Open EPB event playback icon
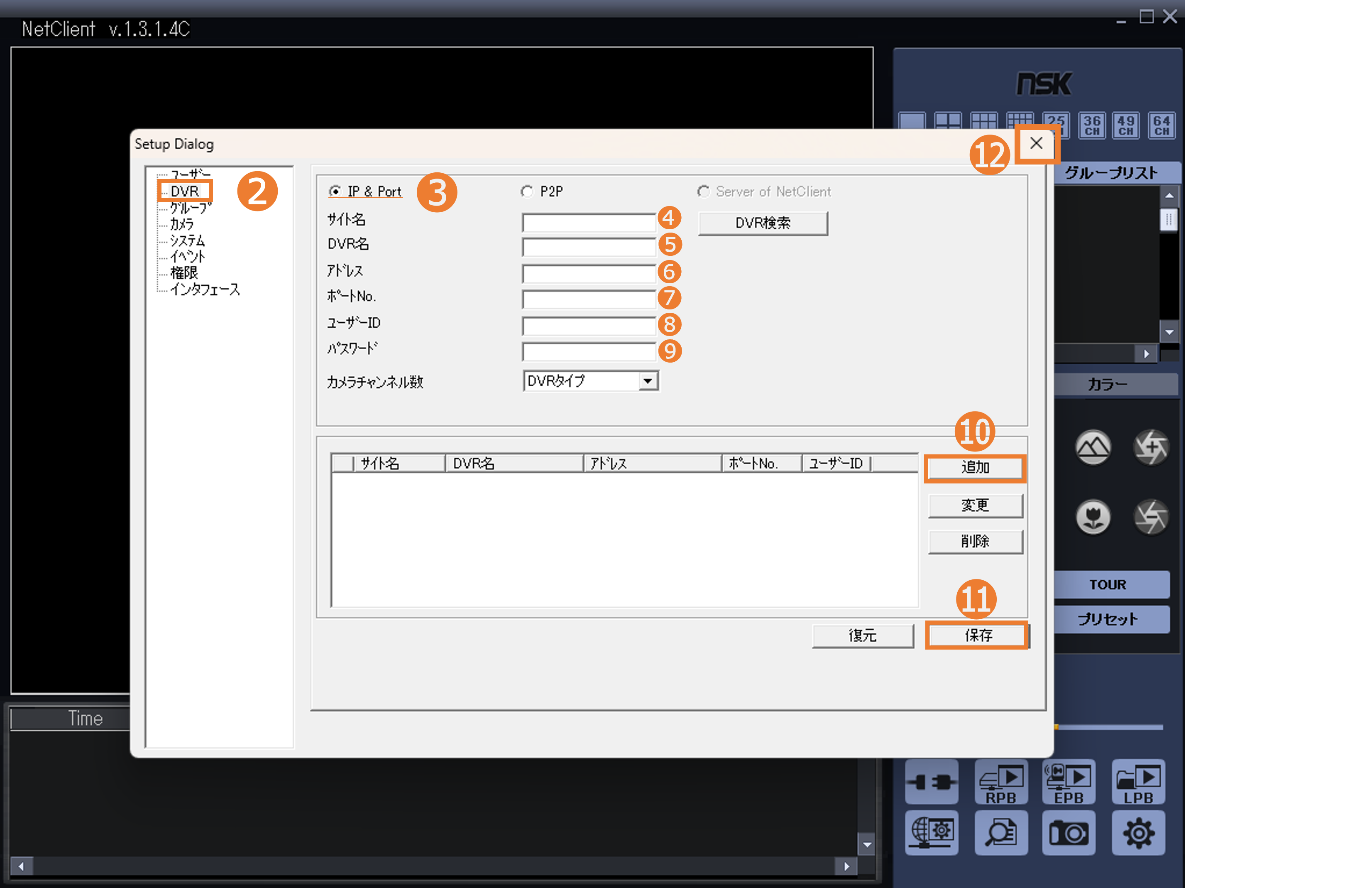1372x888 pixels. [x=1068, y=782]
